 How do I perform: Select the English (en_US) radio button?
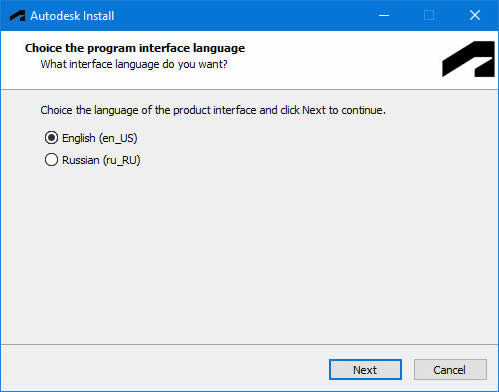point(51,138)
